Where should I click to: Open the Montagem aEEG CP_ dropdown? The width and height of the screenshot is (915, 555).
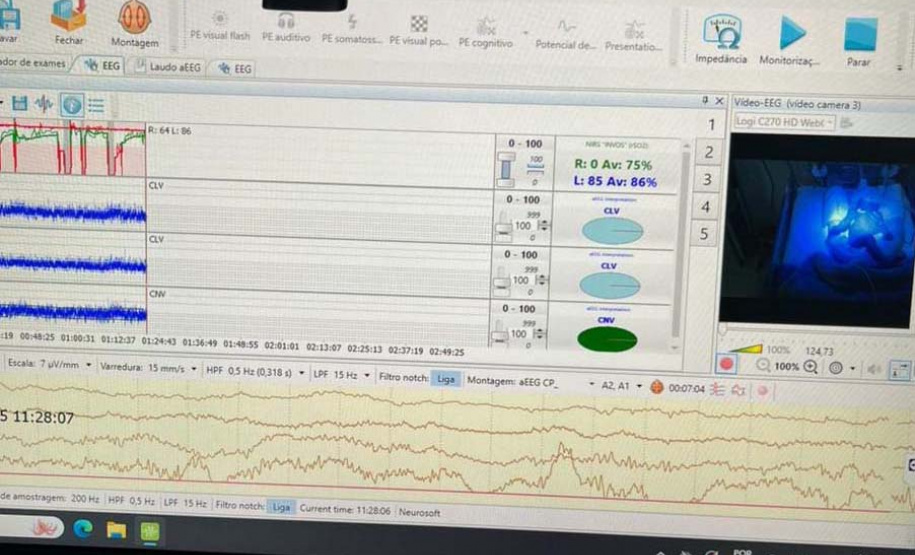[591, 384]
